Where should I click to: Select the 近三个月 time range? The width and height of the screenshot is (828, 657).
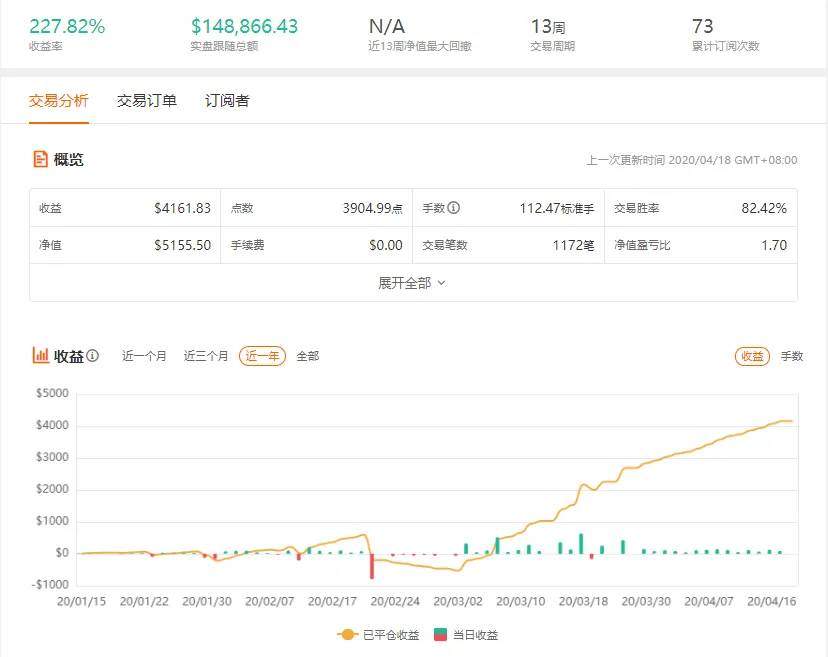pos(206,356)
